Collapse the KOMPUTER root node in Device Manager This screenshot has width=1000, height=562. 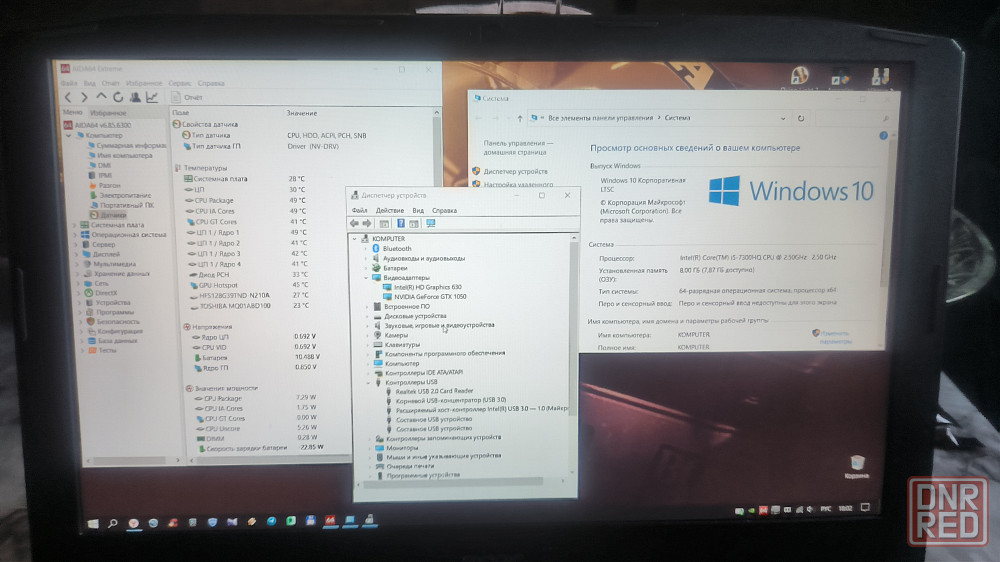[355, 239]
